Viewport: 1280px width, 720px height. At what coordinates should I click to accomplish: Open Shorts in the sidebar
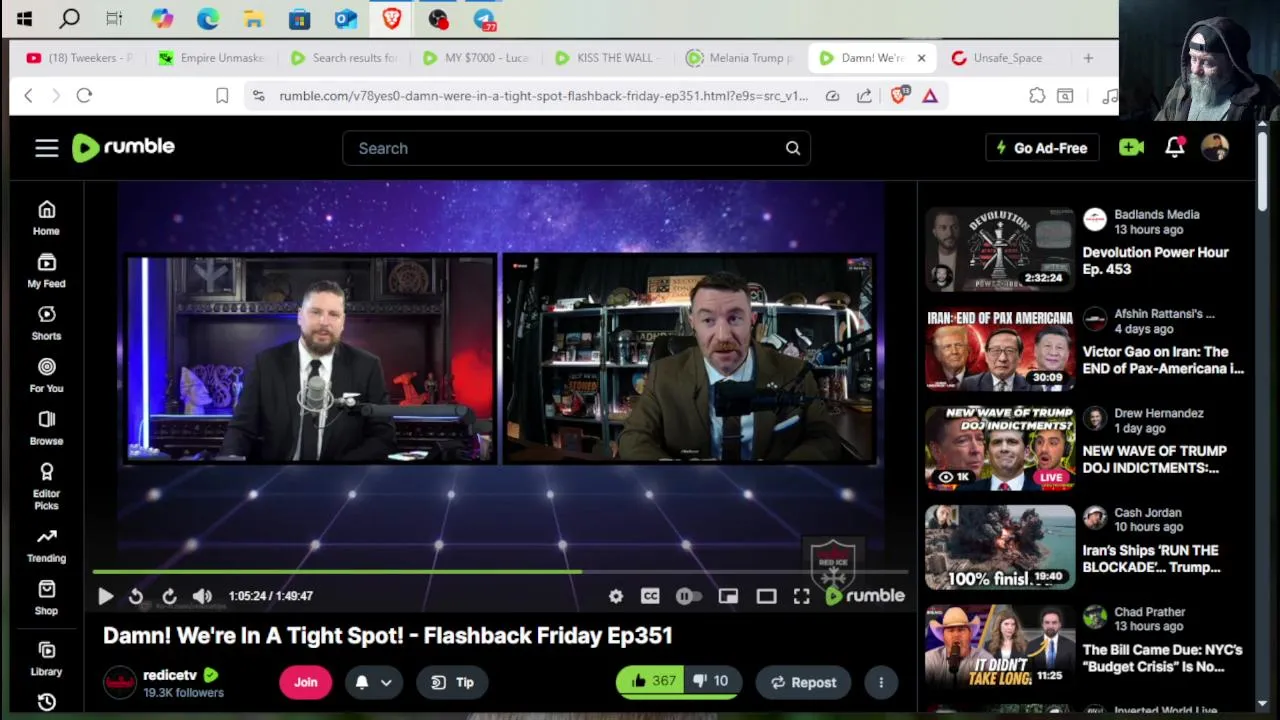(x=46, y=323)
